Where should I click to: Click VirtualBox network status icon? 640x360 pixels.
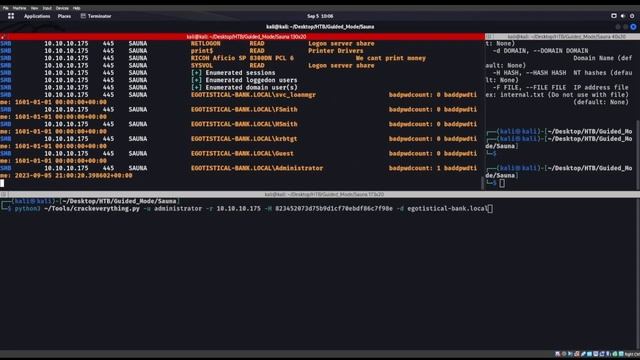(577, 354)
